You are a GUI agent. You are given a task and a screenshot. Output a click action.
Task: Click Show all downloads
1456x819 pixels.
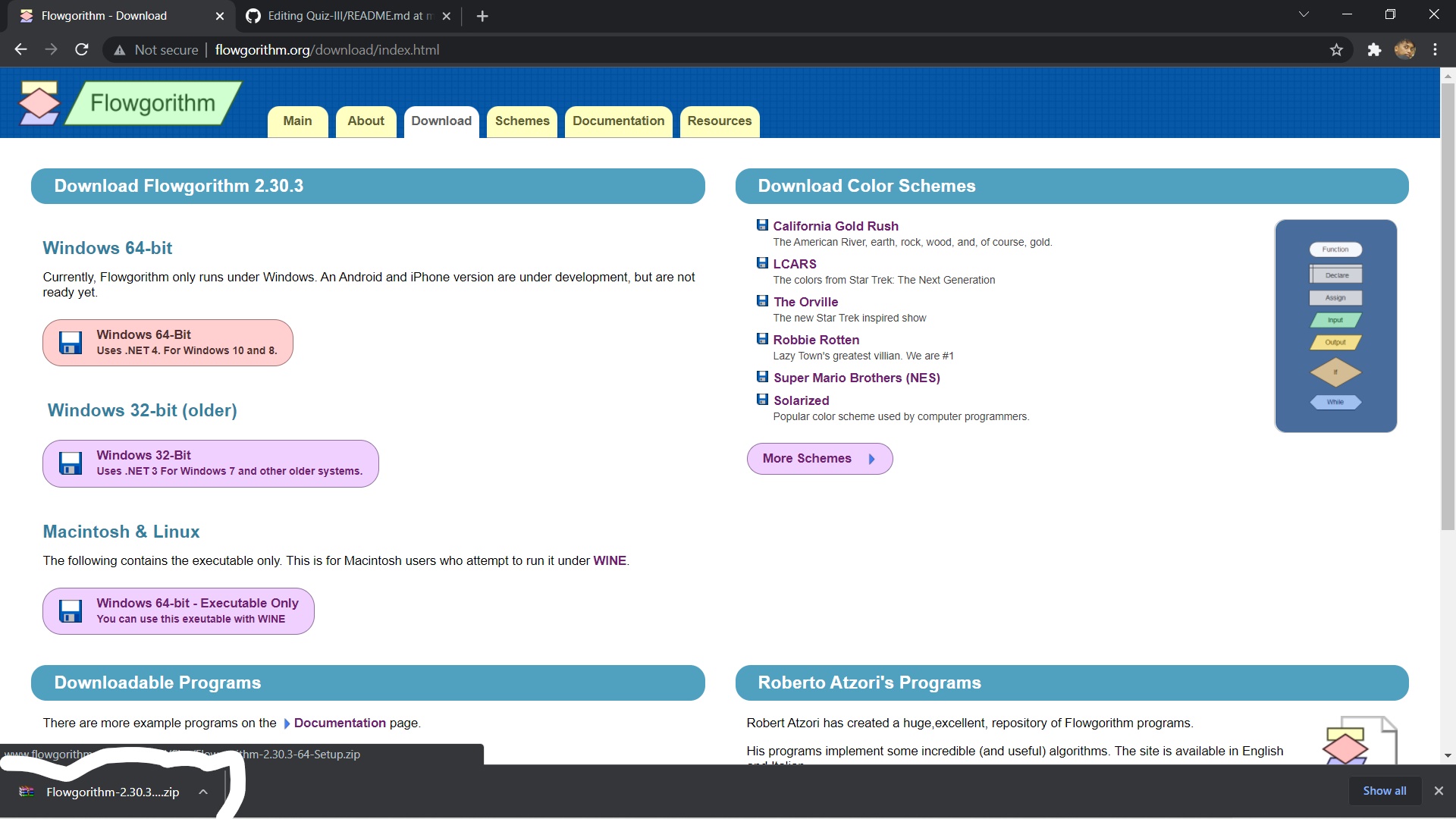[1384, 791]
